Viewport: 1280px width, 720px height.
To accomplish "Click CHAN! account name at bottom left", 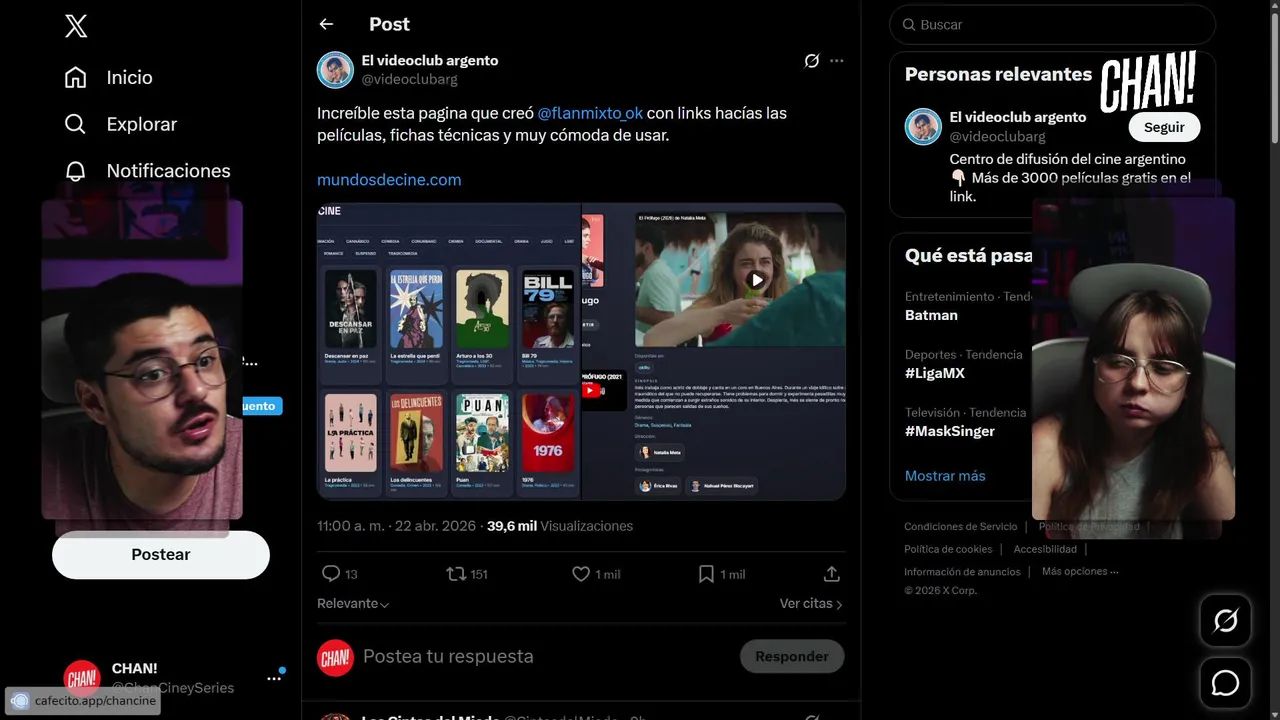I will click(x=135, y=668).
